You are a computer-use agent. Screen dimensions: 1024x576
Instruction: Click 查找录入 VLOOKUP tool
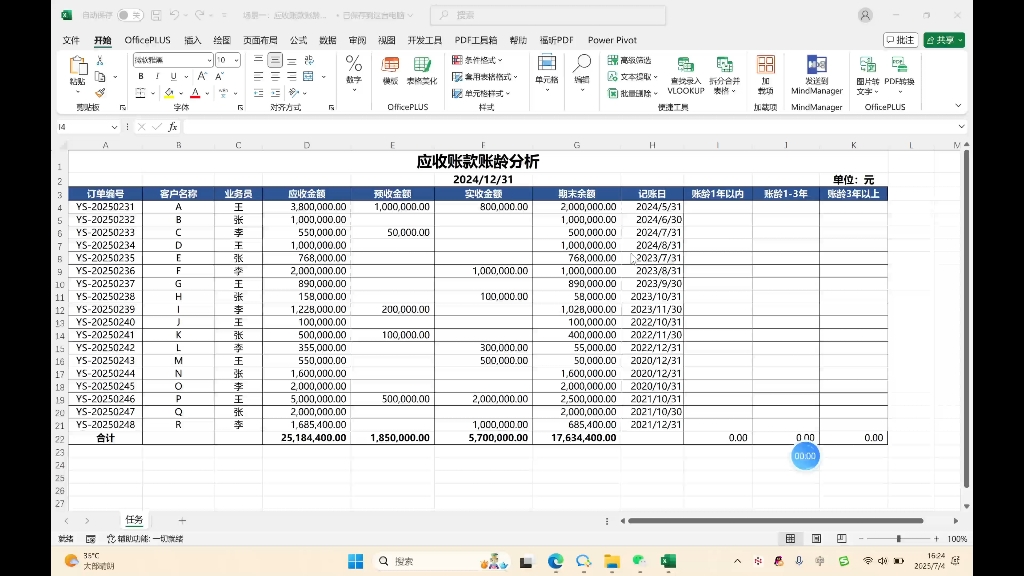(x=686, y=76)
